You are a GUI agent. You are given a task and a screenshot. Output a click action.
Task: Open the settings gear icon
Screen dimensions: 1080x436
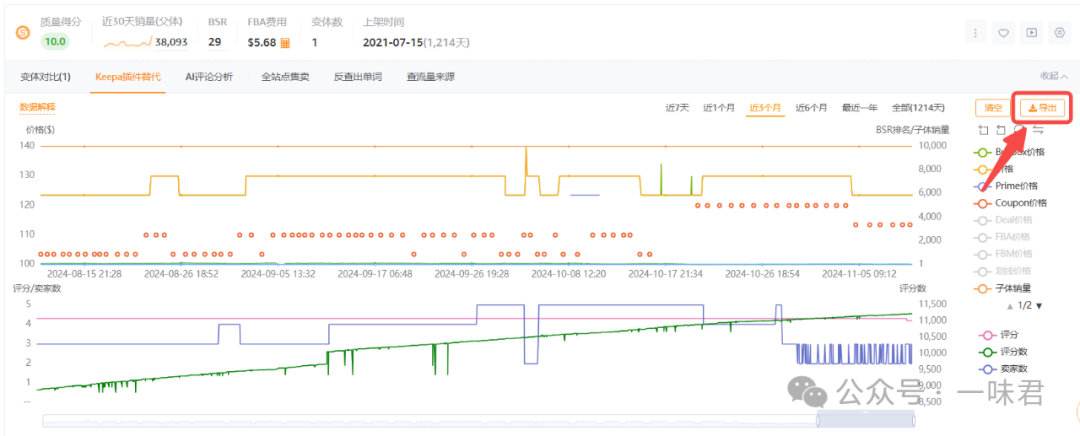tap(1060, 33)
